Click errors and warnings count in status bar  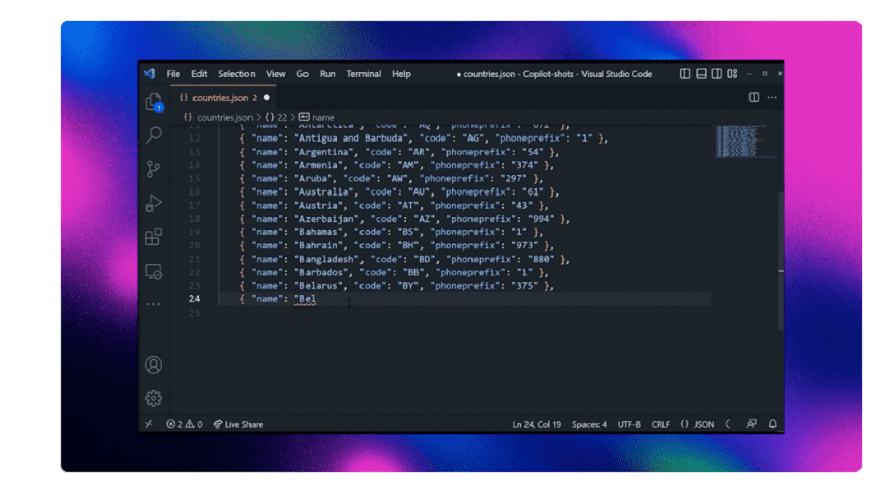184,424
